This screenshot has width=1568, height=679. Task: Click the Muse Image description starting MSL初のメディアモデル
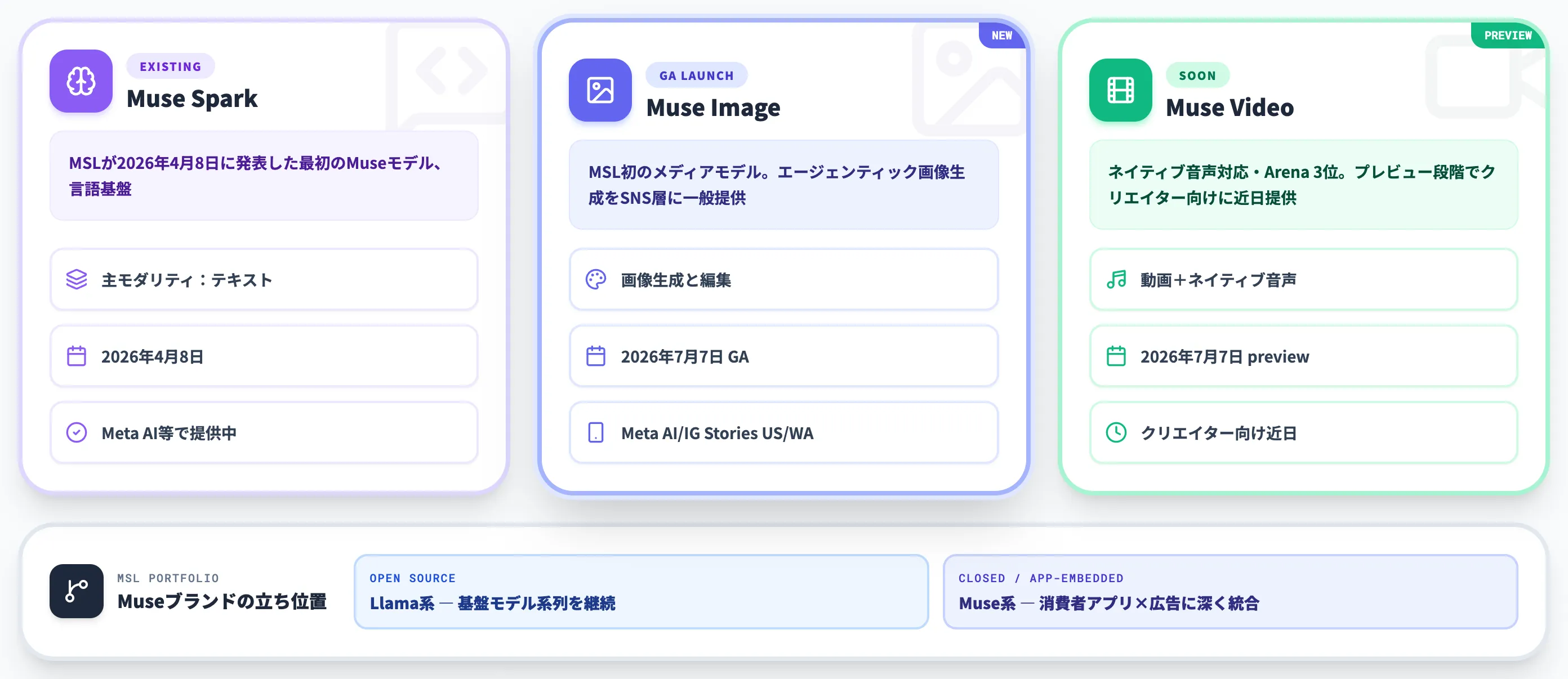tap(784, 185)
